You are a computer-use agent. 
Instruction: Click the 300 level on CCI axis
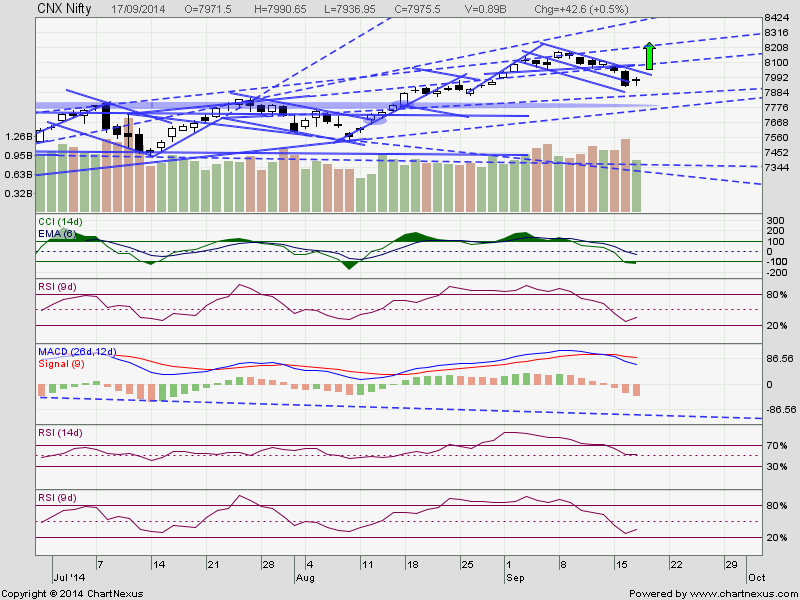point(776,220)
